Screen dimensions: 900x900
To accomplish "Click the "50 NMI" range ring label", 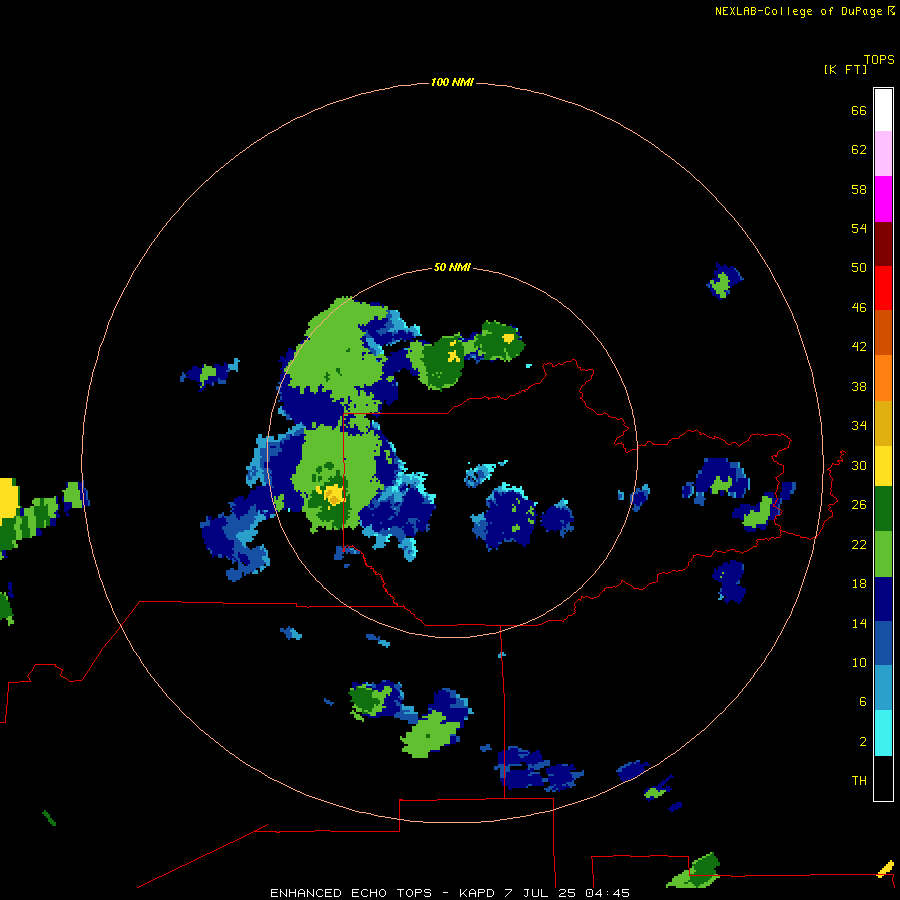I will [x=452, y=267].
